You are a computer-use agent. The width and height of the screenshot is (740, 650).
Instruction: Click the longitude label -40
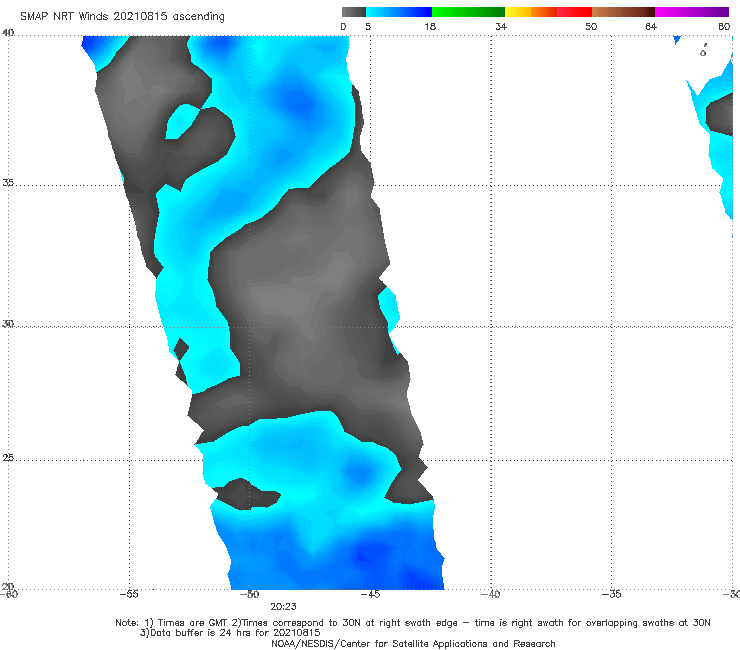(490, 594)
